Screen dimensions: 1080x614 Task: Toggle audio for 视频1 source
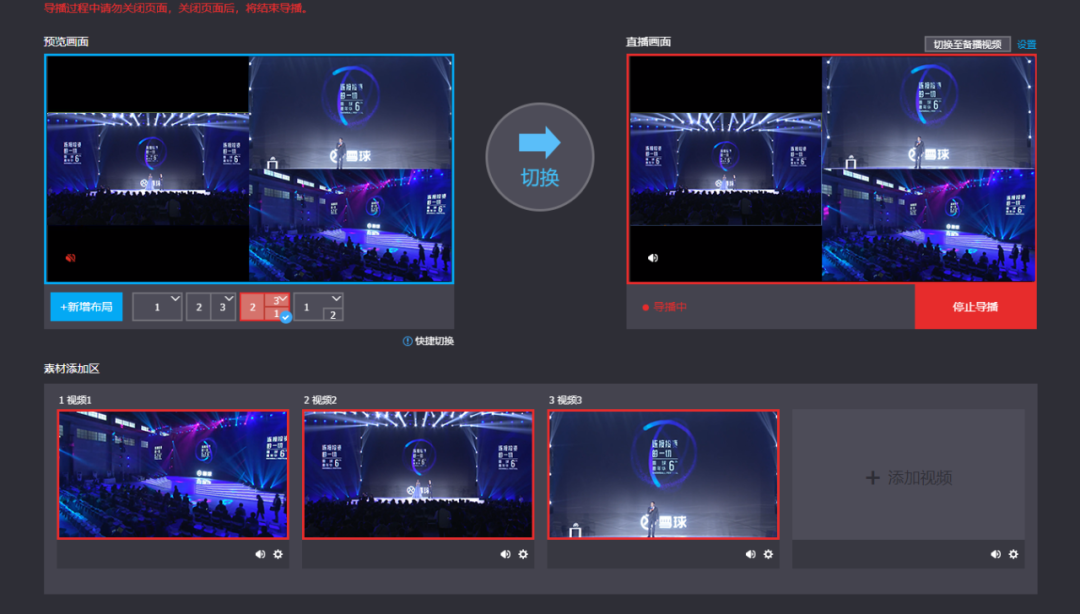[260, 554]
